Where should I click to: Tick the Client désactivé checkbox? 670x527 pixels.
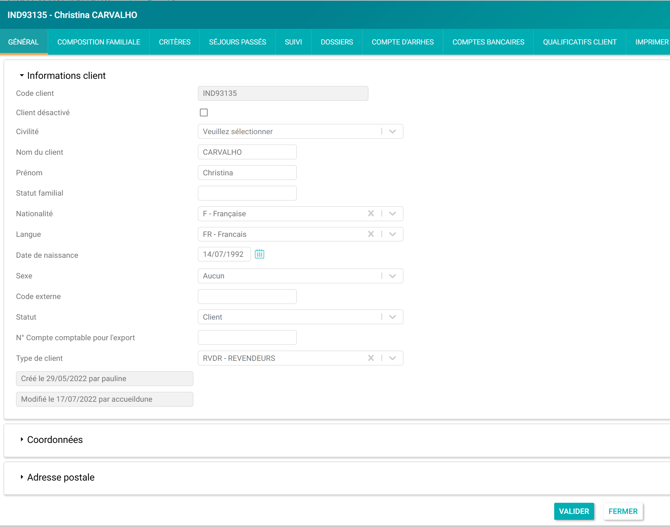click(x=204, y=113)
